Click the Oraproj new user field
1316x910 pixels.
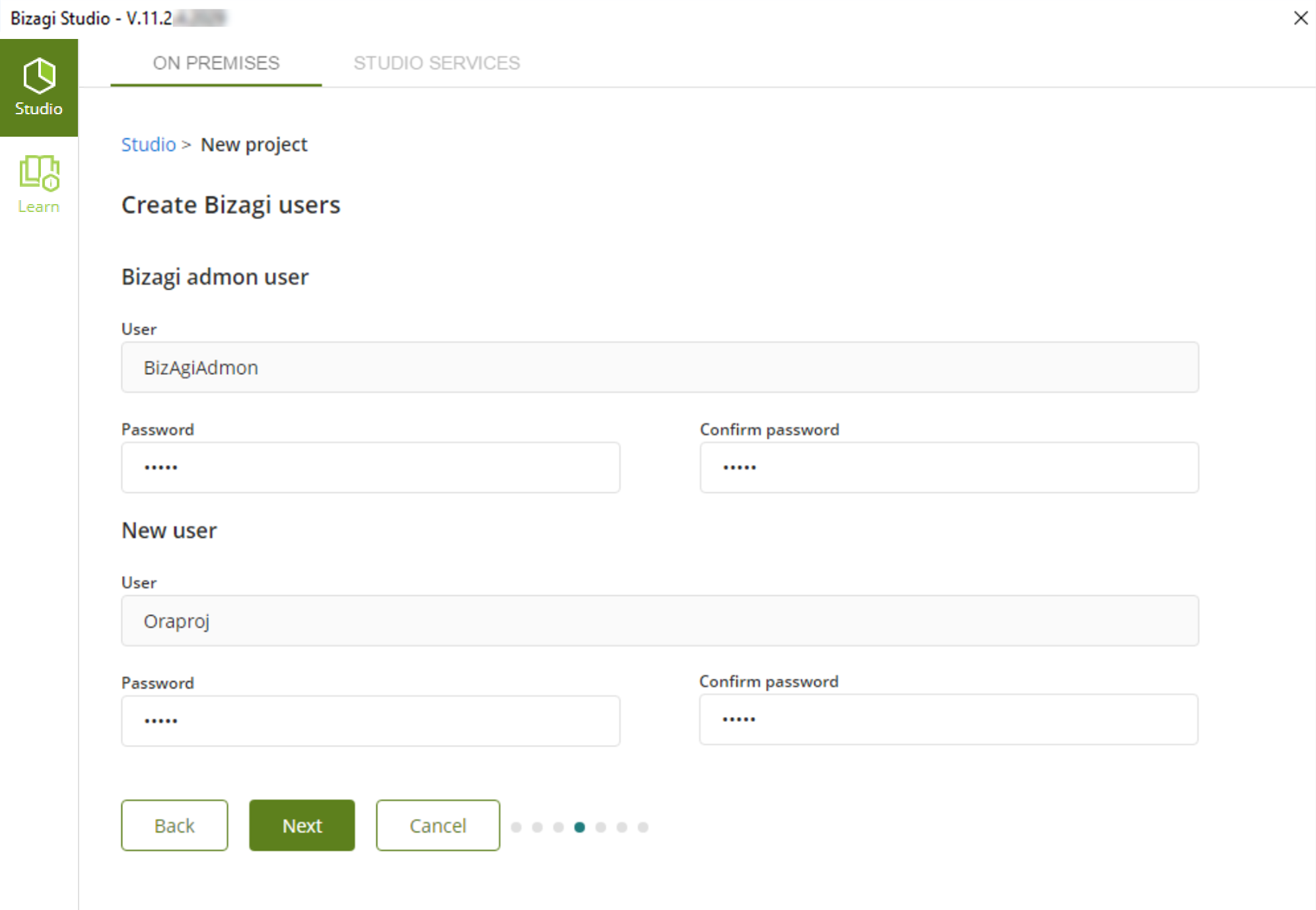click(660, 621)
